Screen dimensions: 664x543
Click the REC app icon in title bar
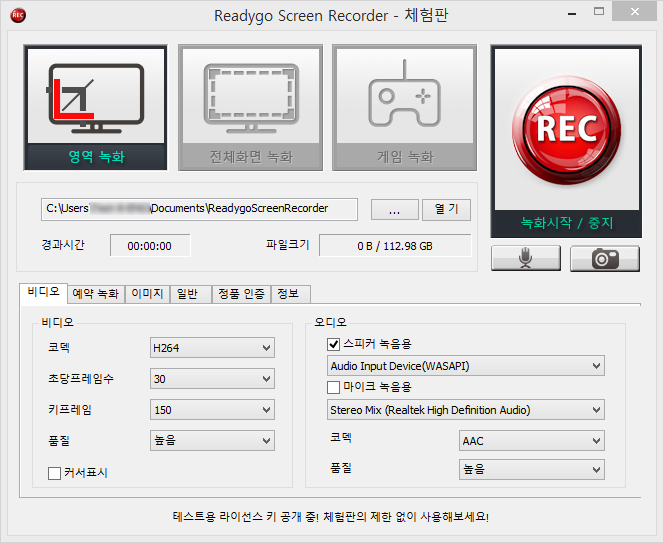(18, 15)
